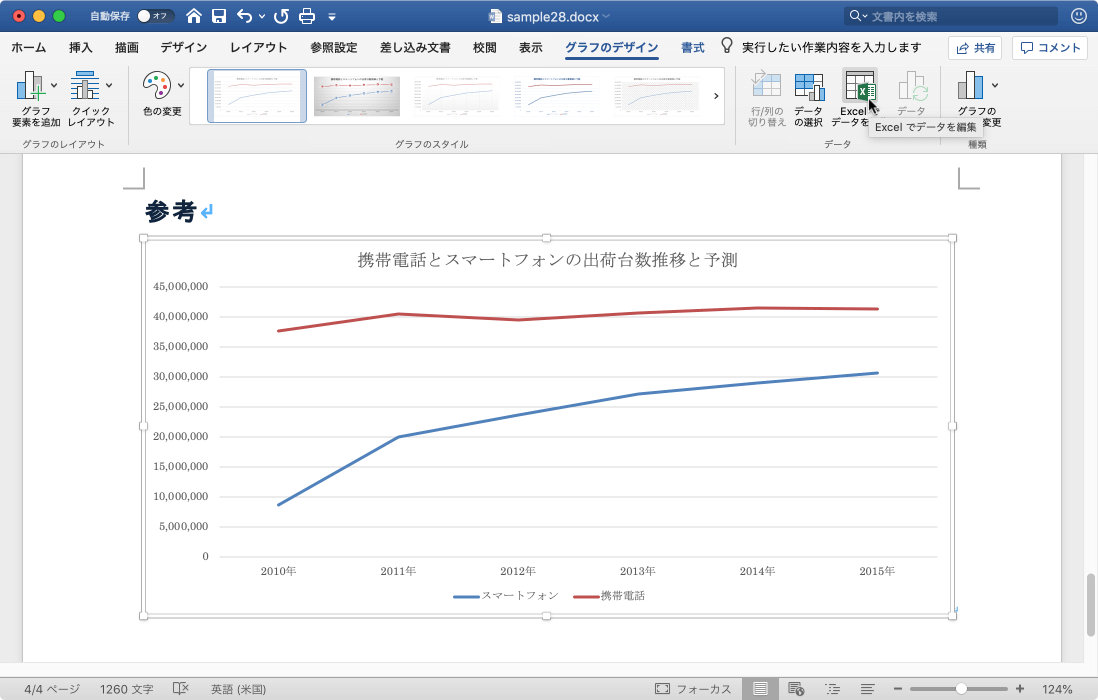The image size is (1098, 700).
Task: Click the 共有 (Share) button
Action: [x=973, y=47]
